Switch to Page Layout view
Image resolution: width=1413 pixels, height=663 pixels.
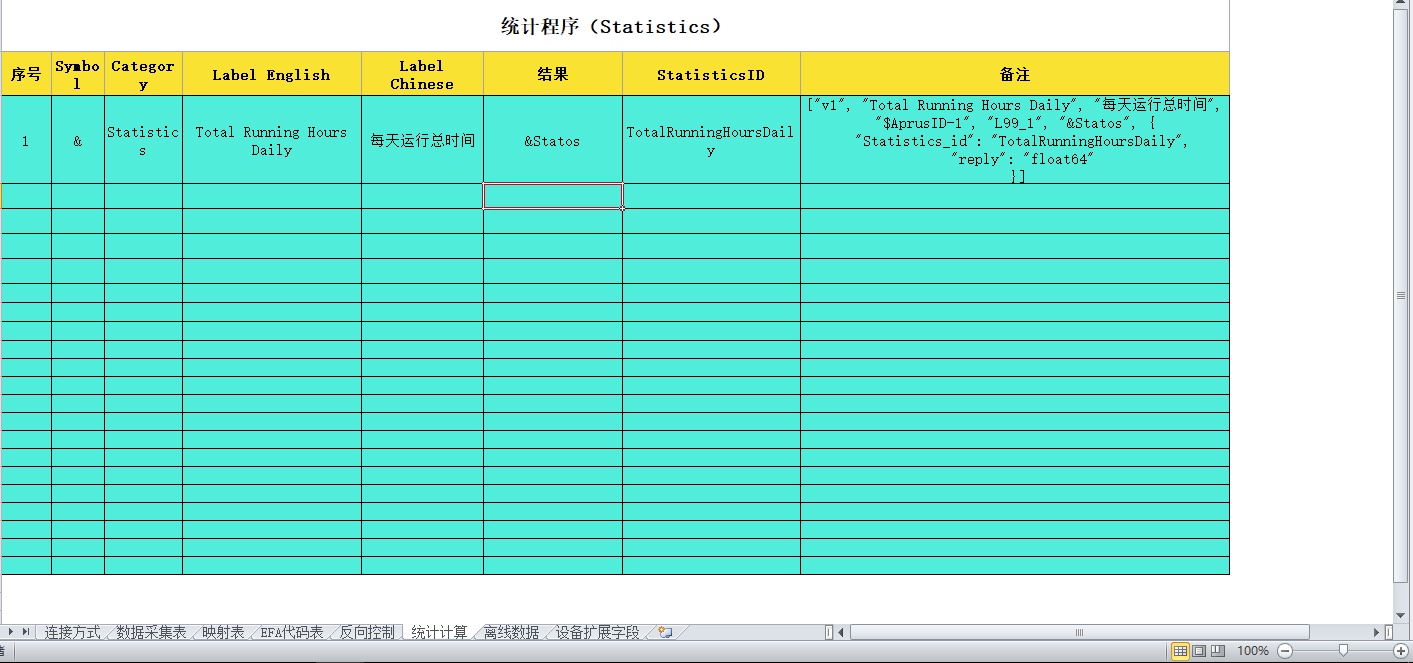1198,651
